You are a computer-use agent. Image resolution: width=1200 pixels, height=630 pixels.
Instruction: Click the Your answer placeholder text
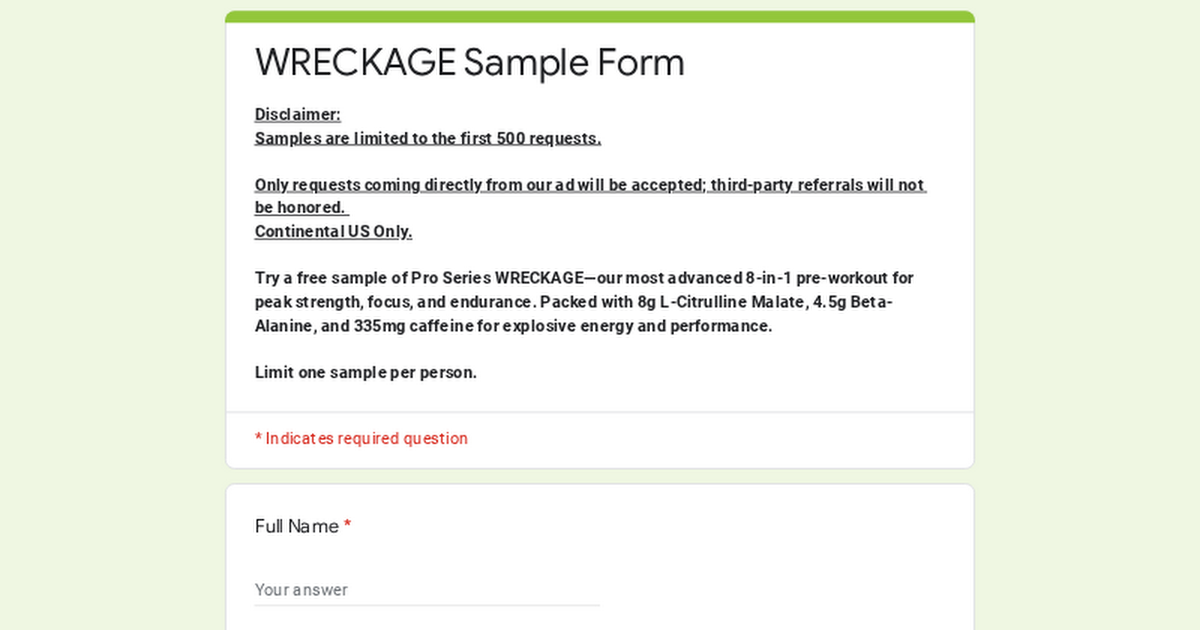[x=301, y=589]
